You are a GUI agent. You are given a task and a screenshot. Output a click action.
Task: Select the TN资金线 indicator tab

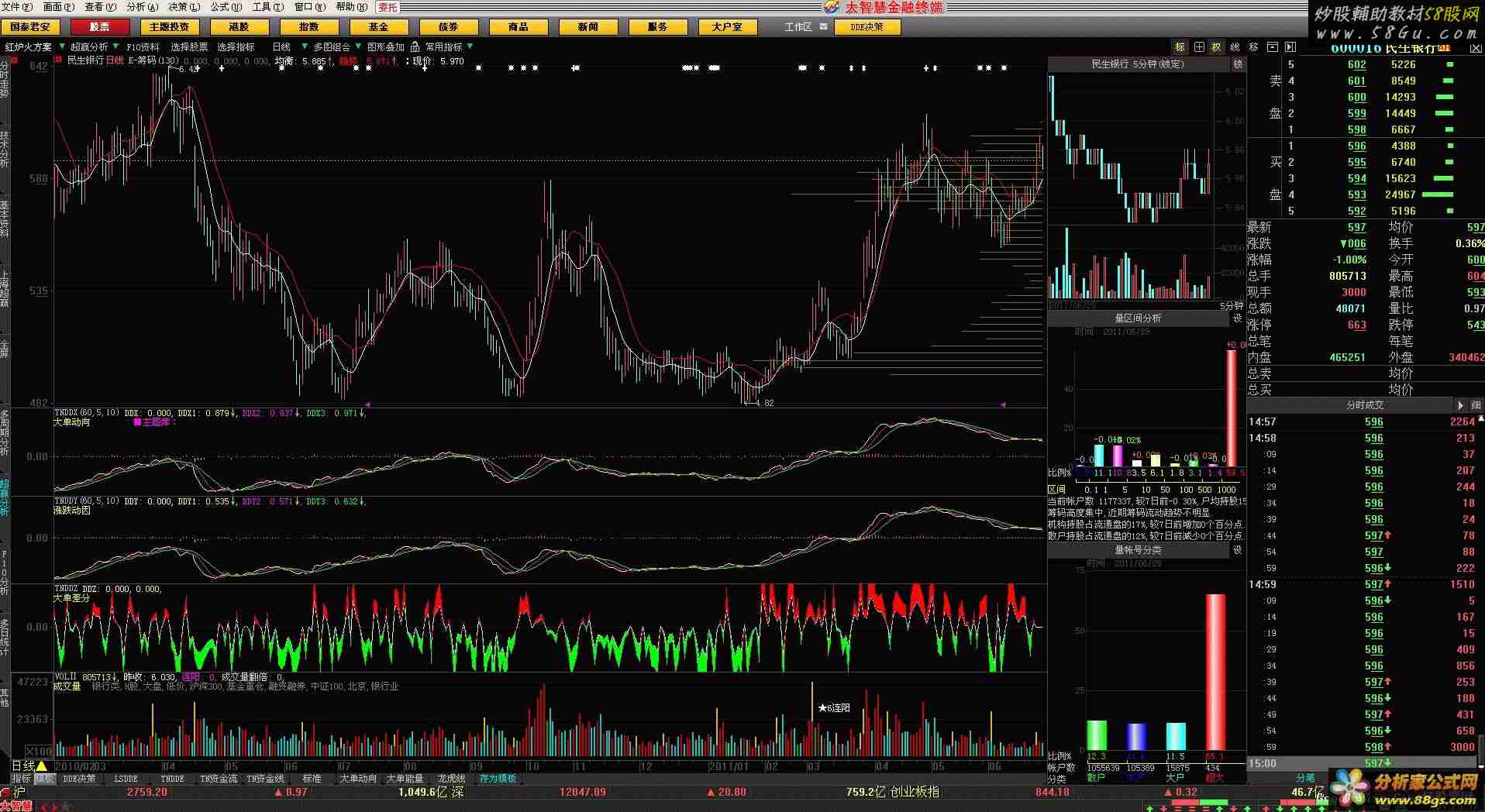[265, 779]
